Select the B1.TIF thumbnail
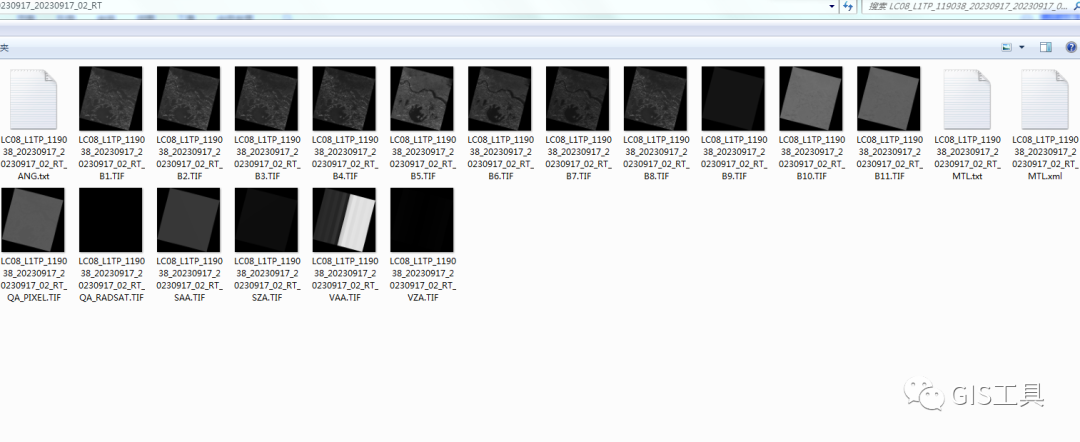Screen dimensions: 1080x442 (111, 98)
